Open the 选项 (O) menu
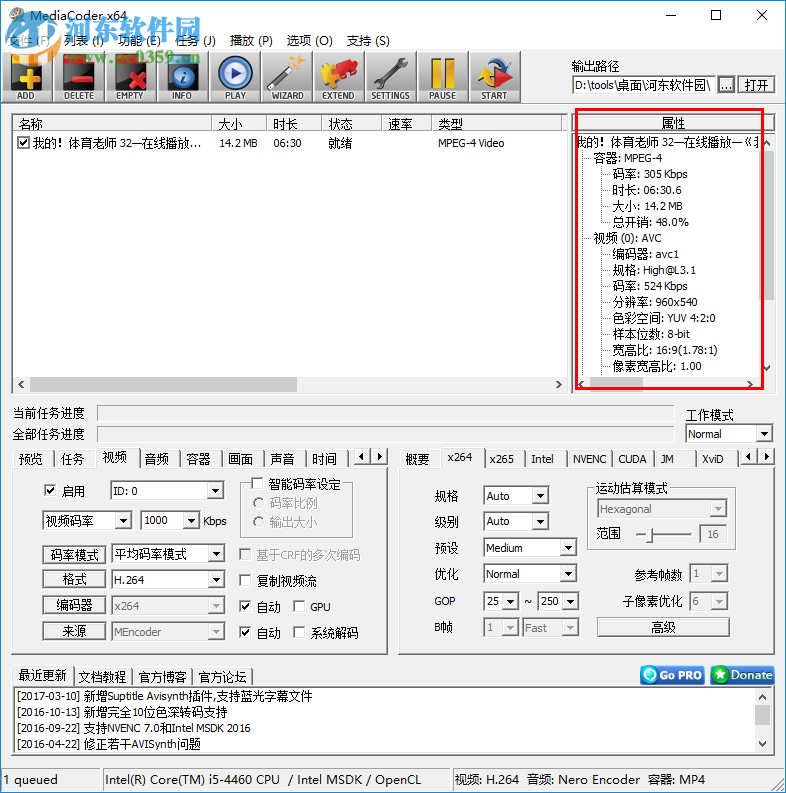 pos(310,40)
